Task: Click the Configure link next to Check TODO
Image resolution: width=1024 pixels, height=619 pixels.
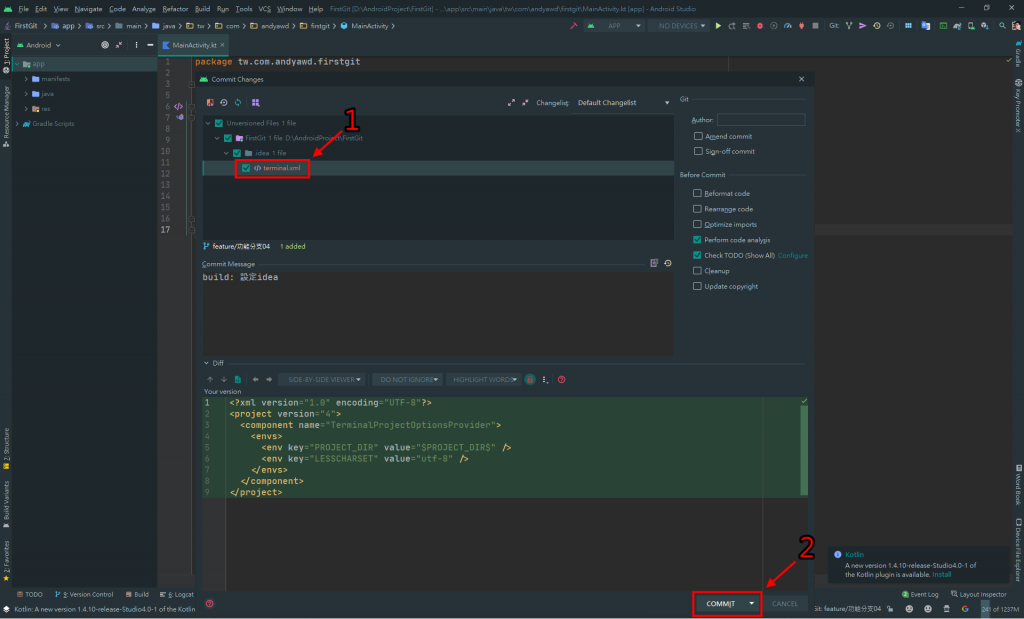Action: point(793,255)
